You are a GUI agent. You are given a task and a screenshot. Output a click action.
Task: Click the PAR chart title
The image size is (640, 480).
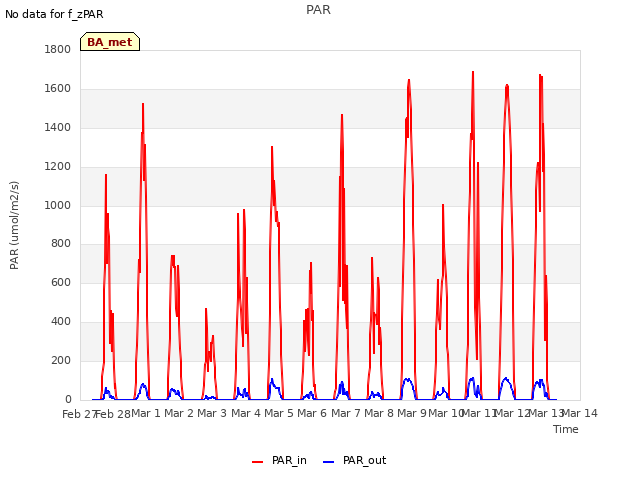click(x=318, y=10)
